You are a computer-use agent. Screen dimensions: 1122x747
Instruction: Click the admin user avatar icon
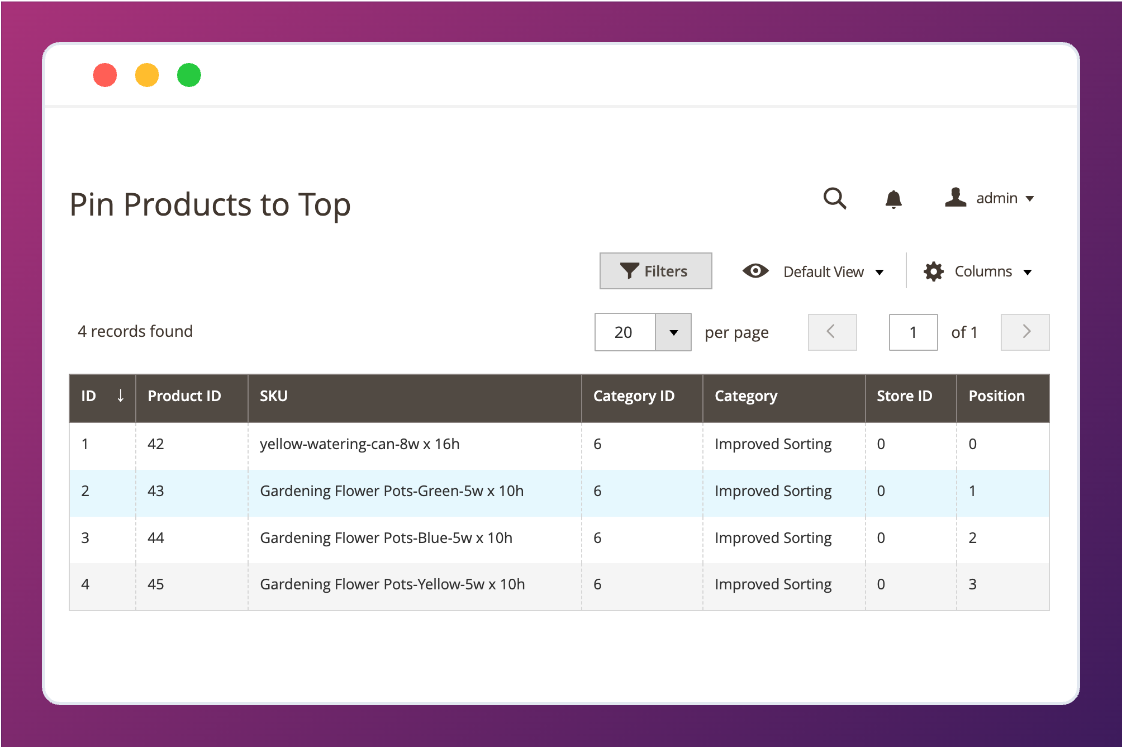click(955, 197)
